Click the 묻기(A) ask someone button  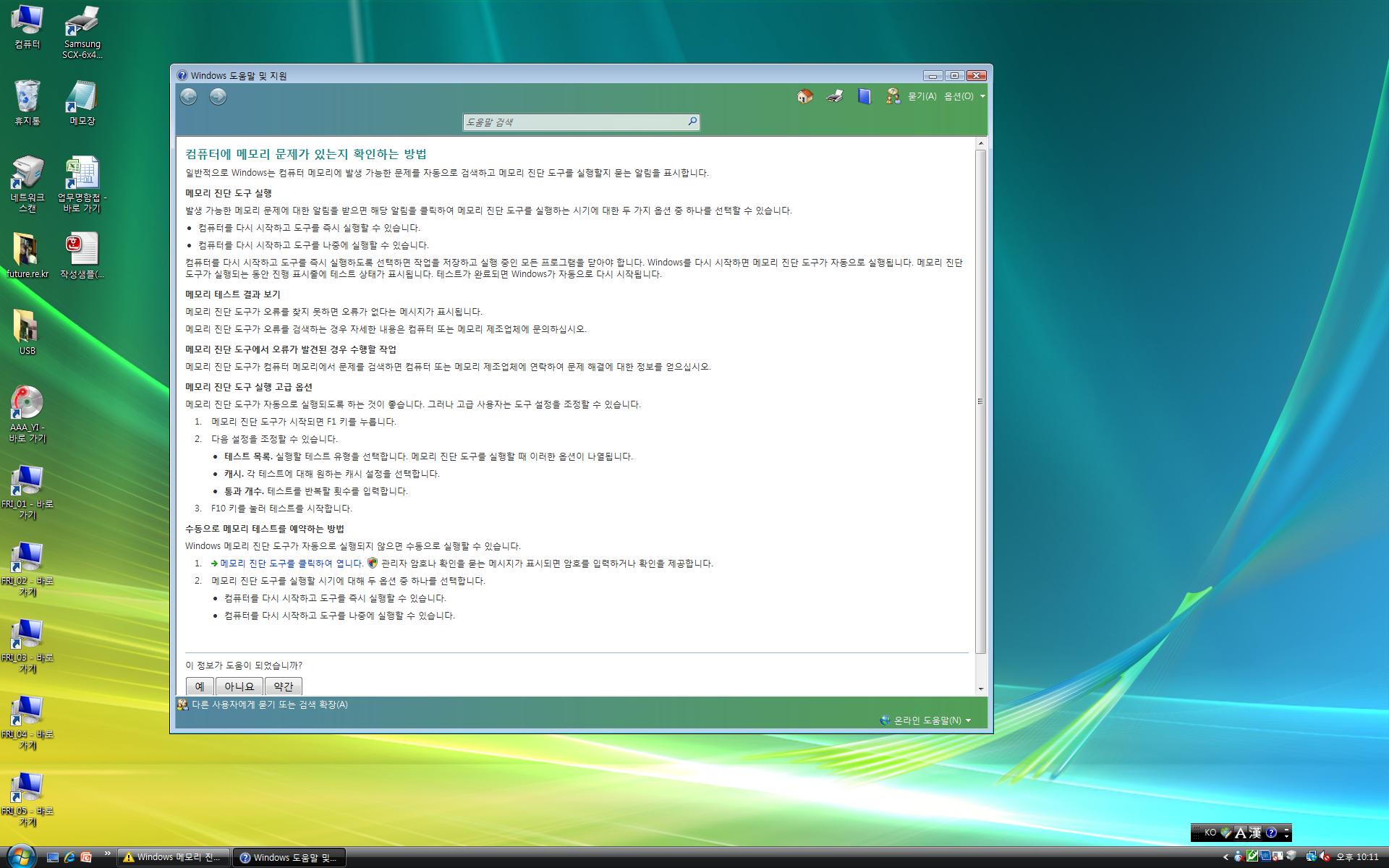912,96
